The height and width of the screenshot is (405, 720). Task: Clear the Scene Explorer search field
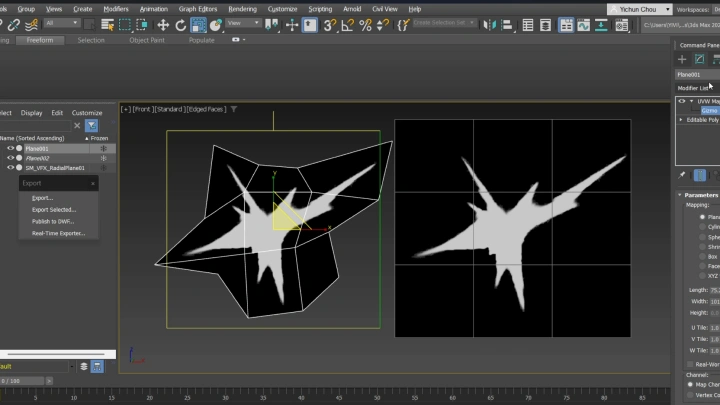coord(77,125)
